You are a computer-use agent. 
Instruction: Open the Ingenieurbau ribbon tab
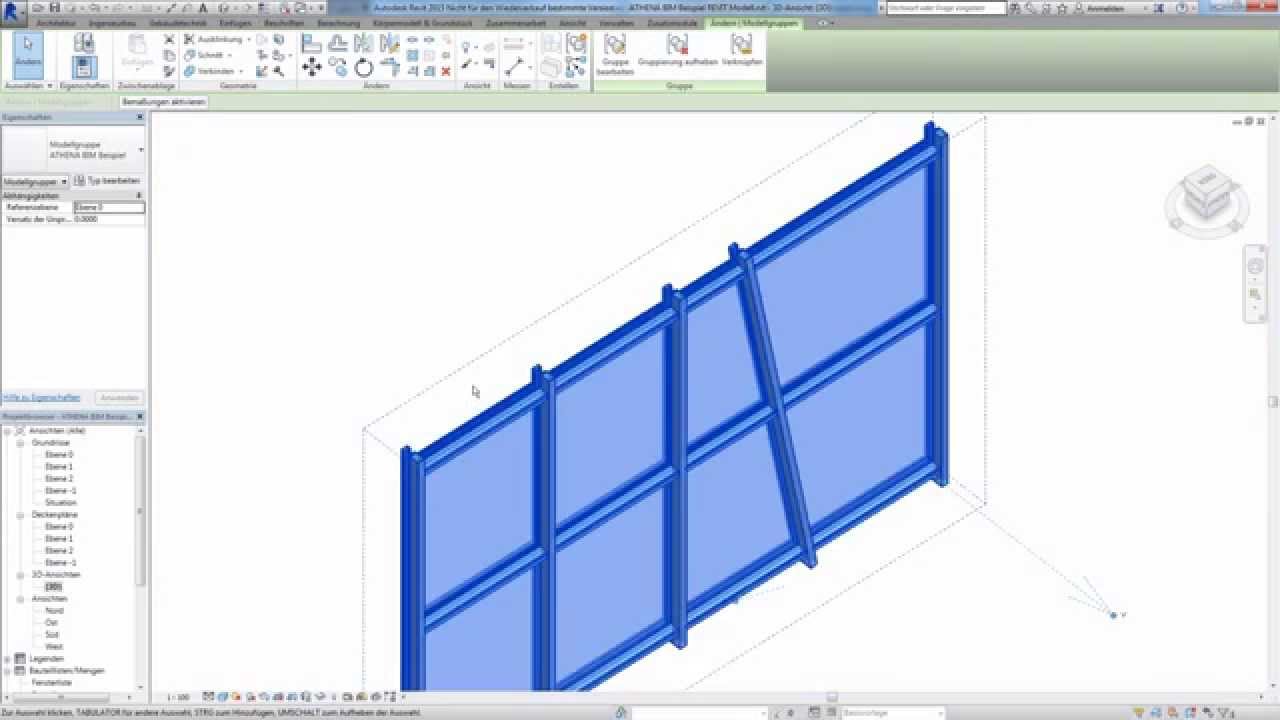click(113, 22)
